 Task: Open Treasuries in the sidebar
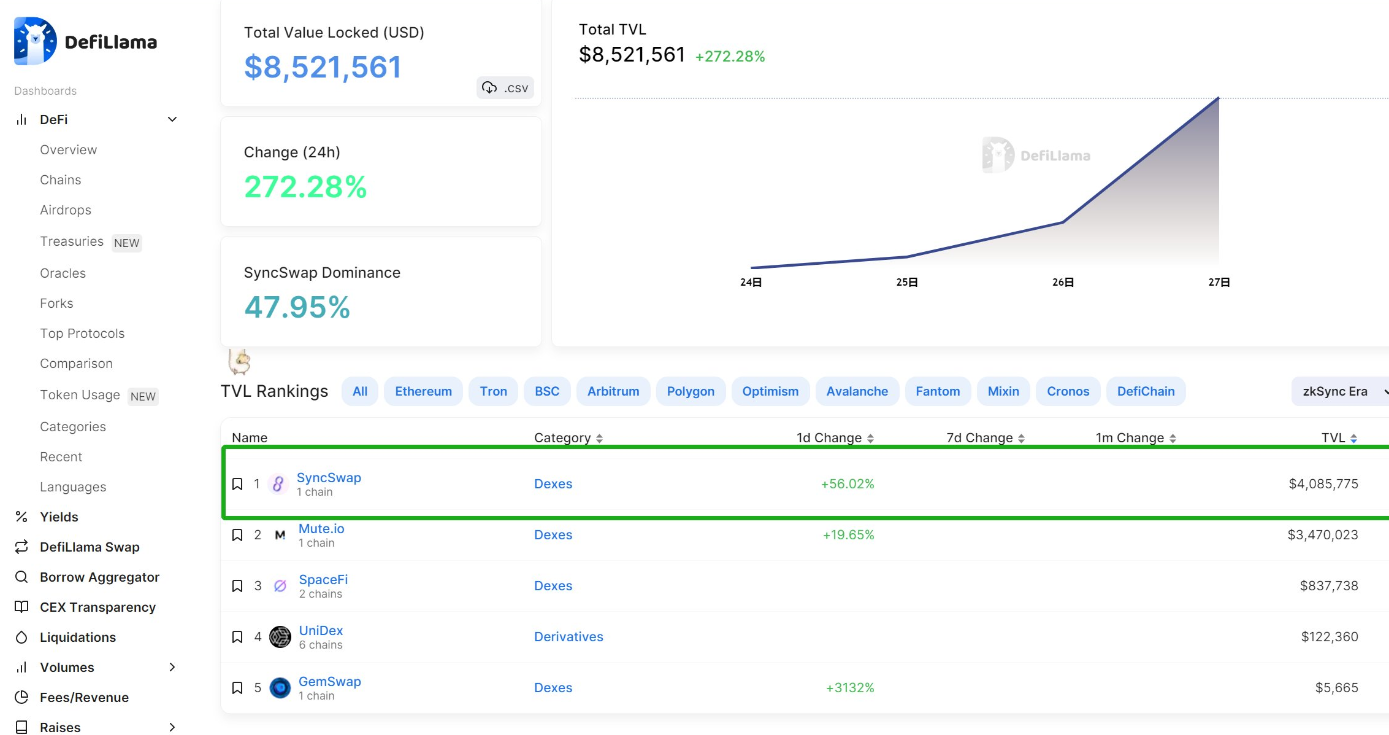click(72, 241)
